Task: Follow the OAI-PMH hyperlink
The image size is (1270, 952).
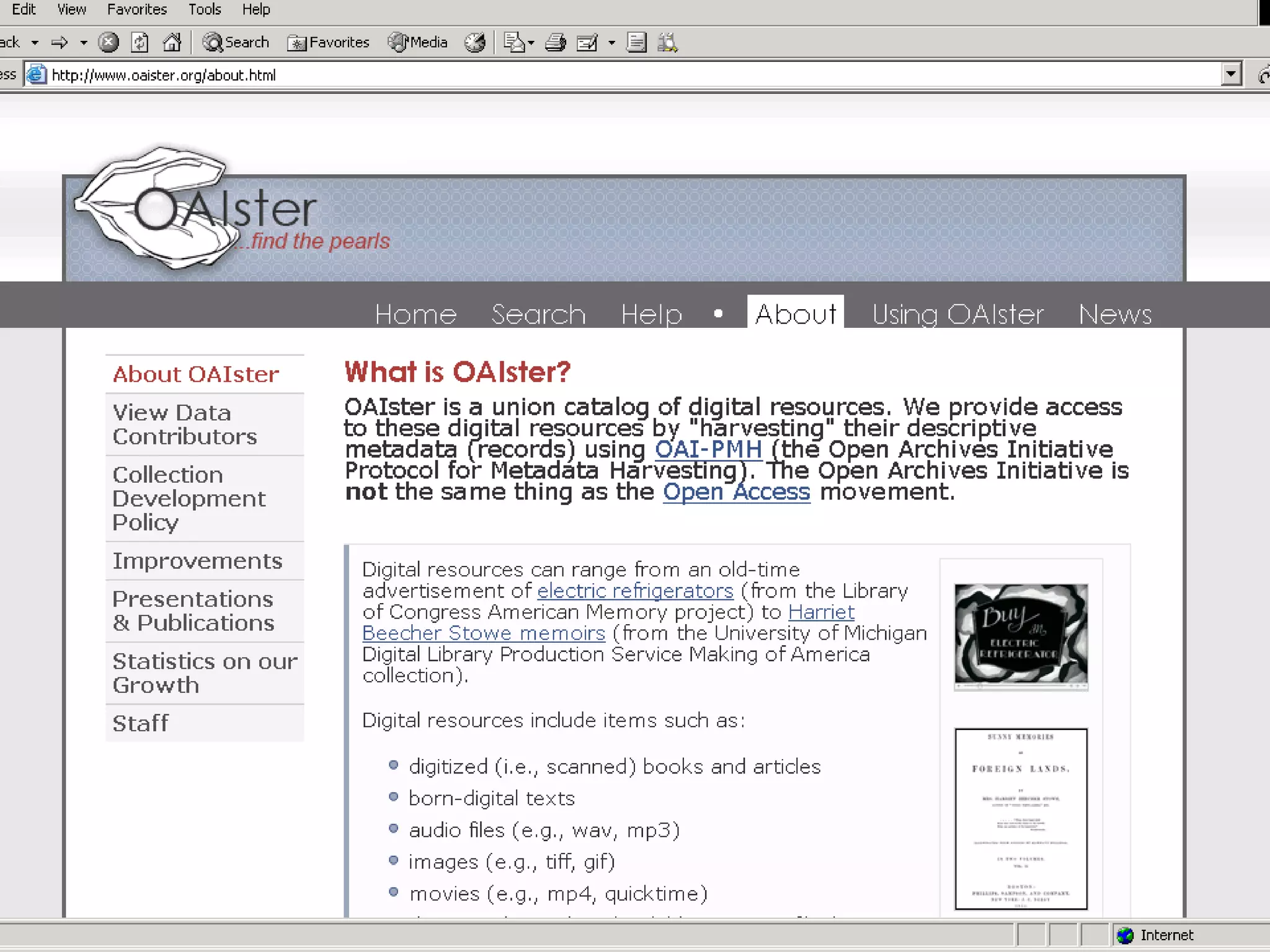Action: (708, 449)
